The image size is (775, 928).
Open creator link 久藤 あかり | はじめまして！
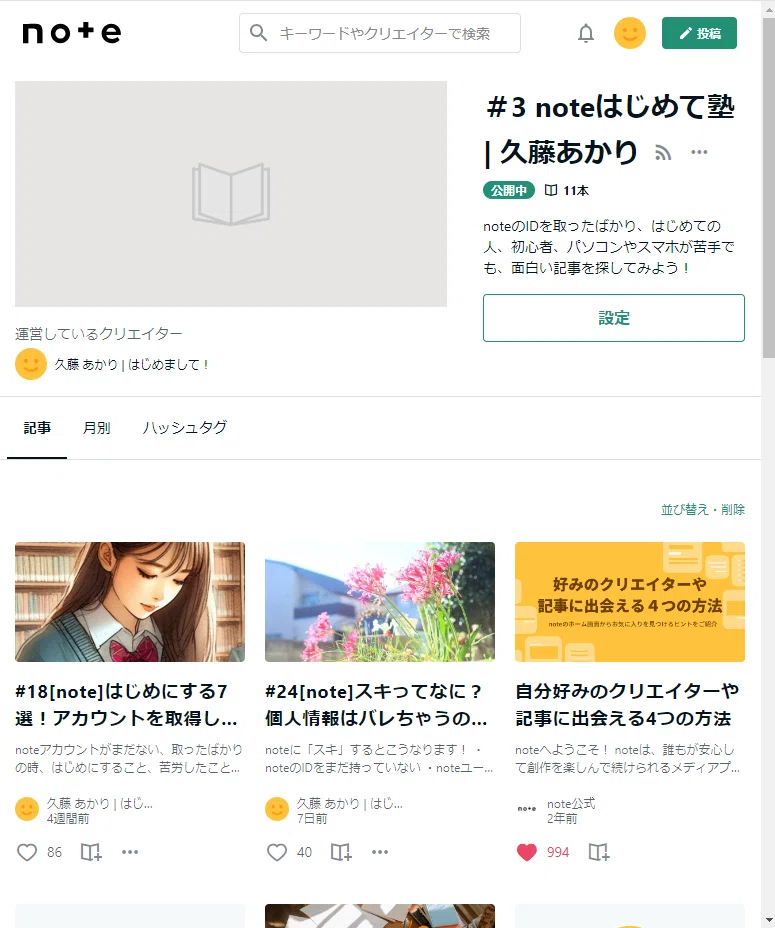[x=131, y=365]
